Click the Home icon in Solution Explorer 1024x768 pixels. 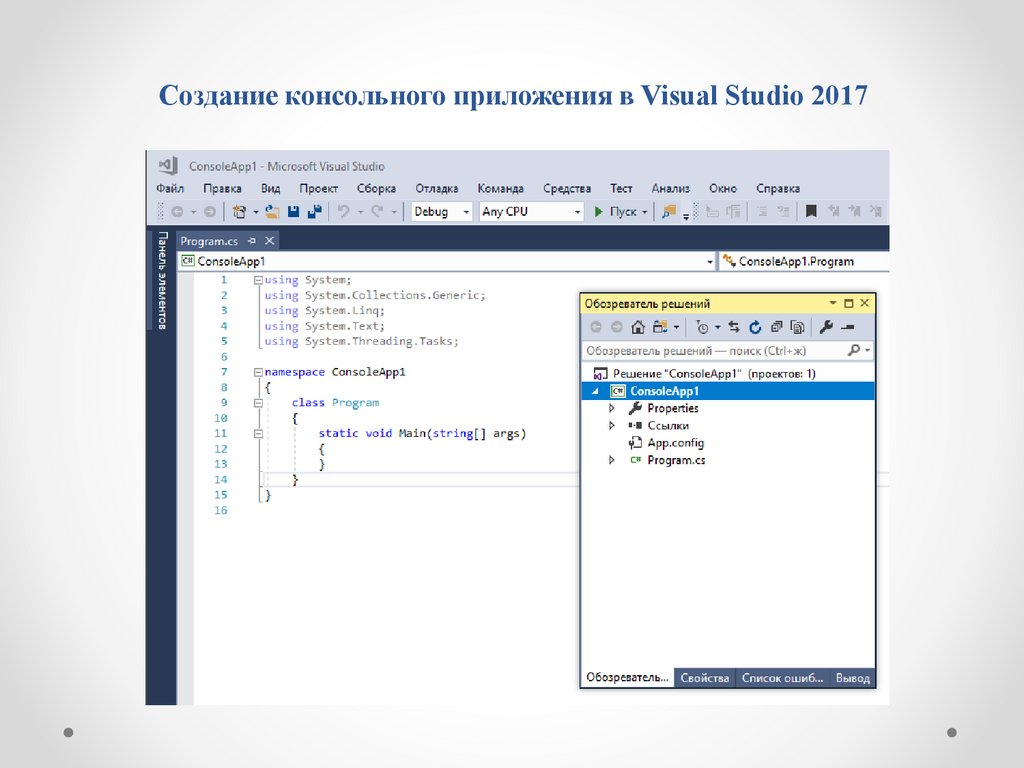click(638, 327)
